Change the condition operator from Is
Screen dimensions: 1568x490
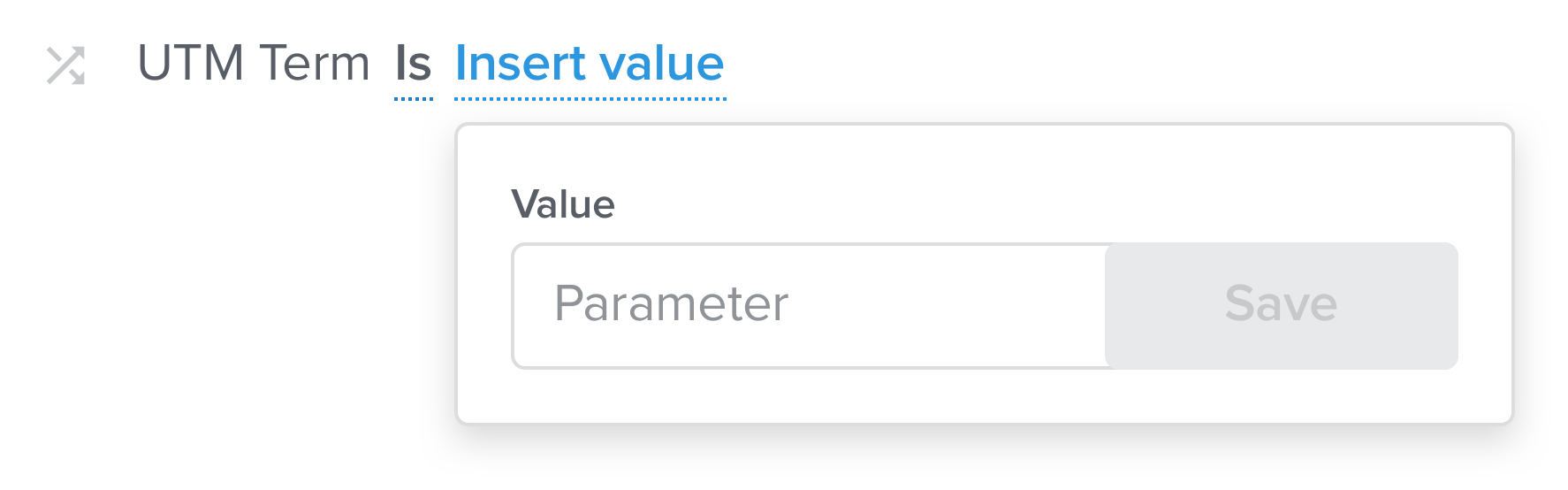pyautogui.click(x=413, y=64)
